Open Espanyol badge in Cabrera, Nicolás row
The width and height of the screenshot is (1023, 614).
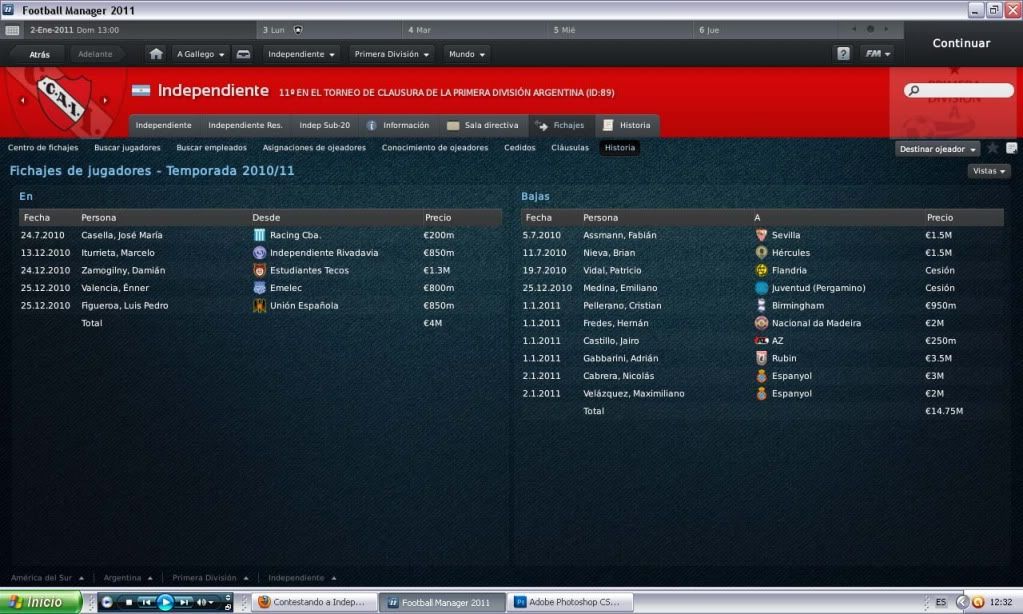[x=761, y=376]
